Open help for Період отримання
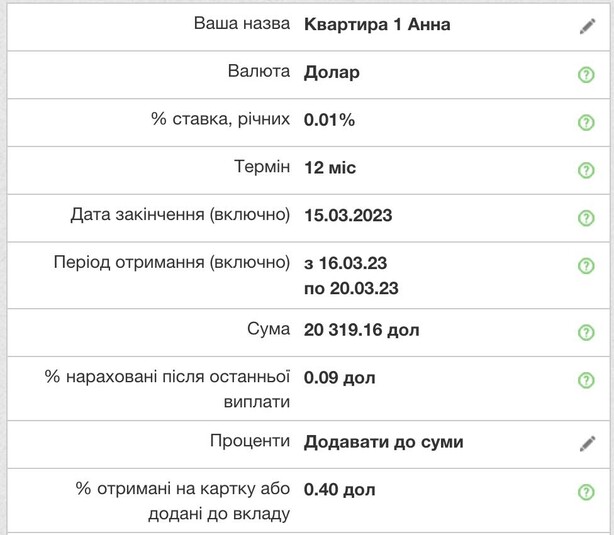 coord(587,266)
